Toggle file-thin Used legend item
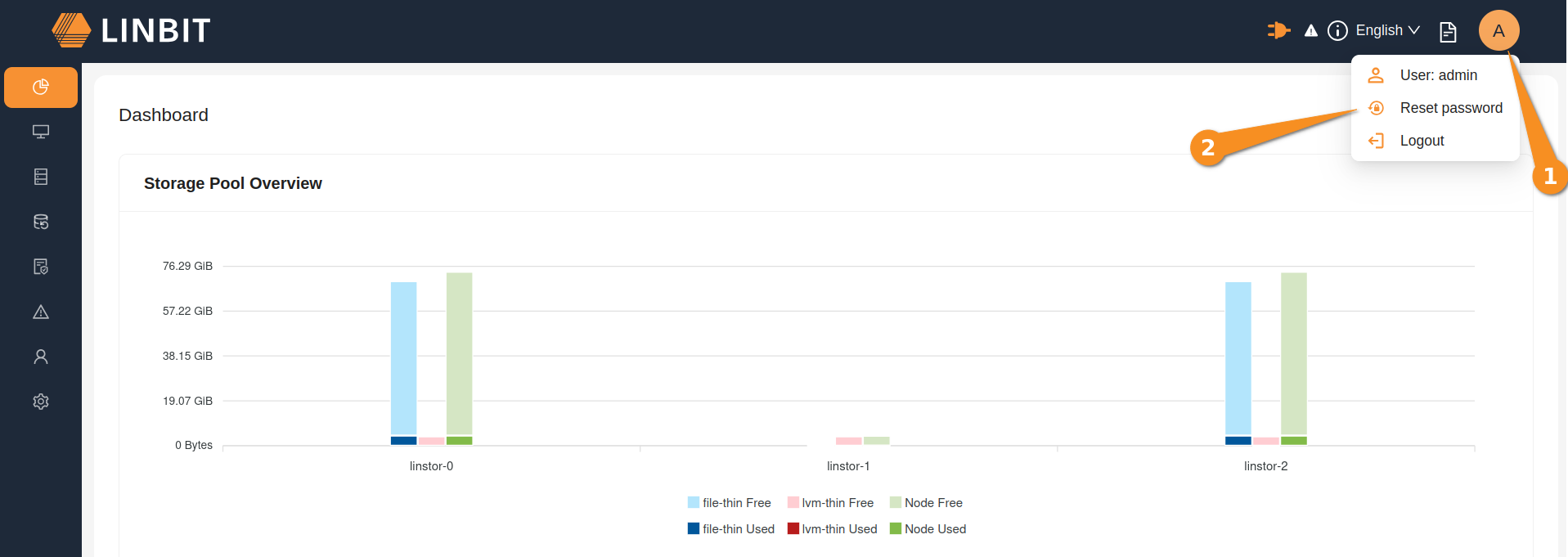 [730, 529]
